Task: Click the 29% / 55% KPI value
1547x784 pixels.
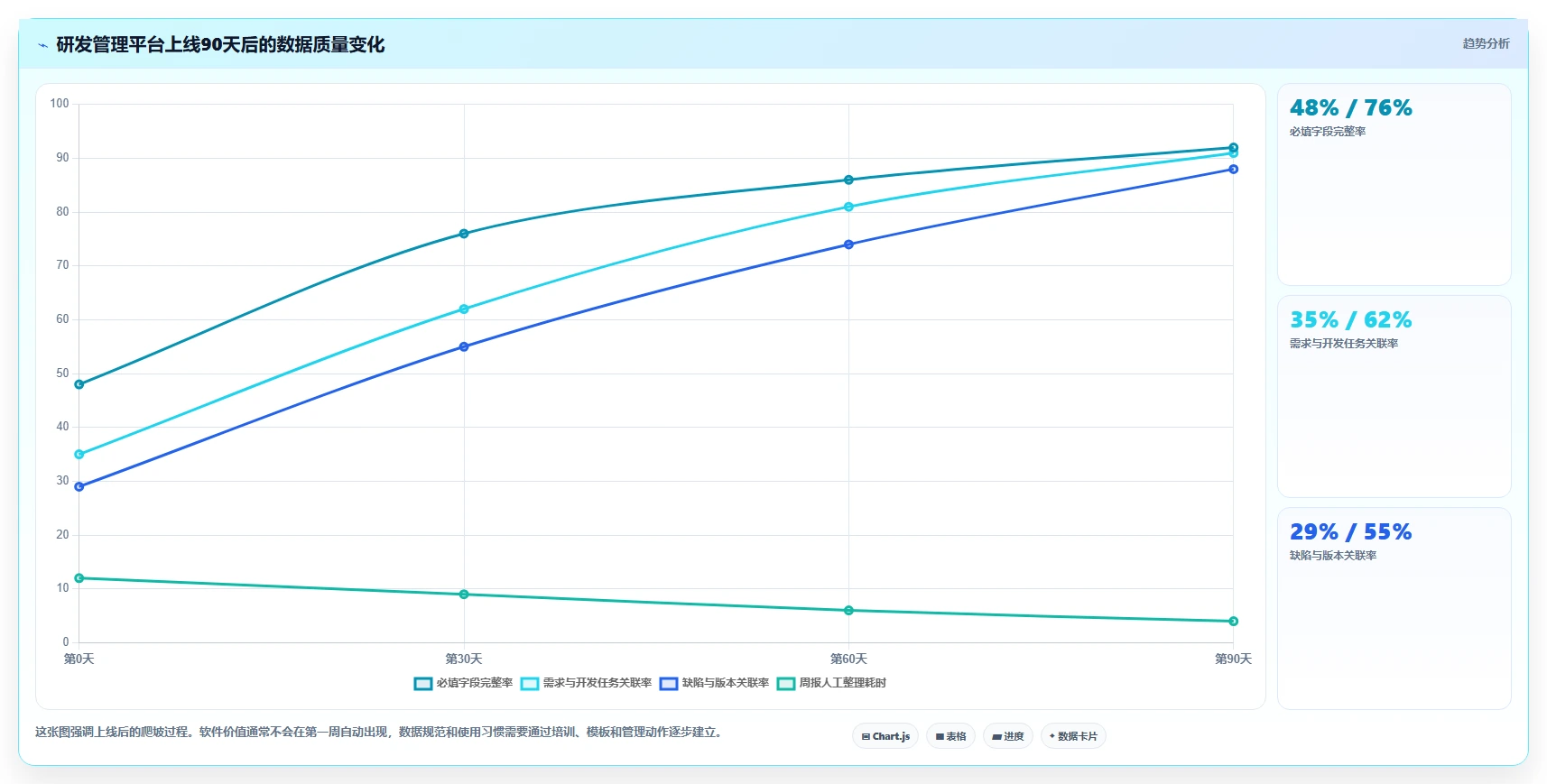Action: point(1351,532)
